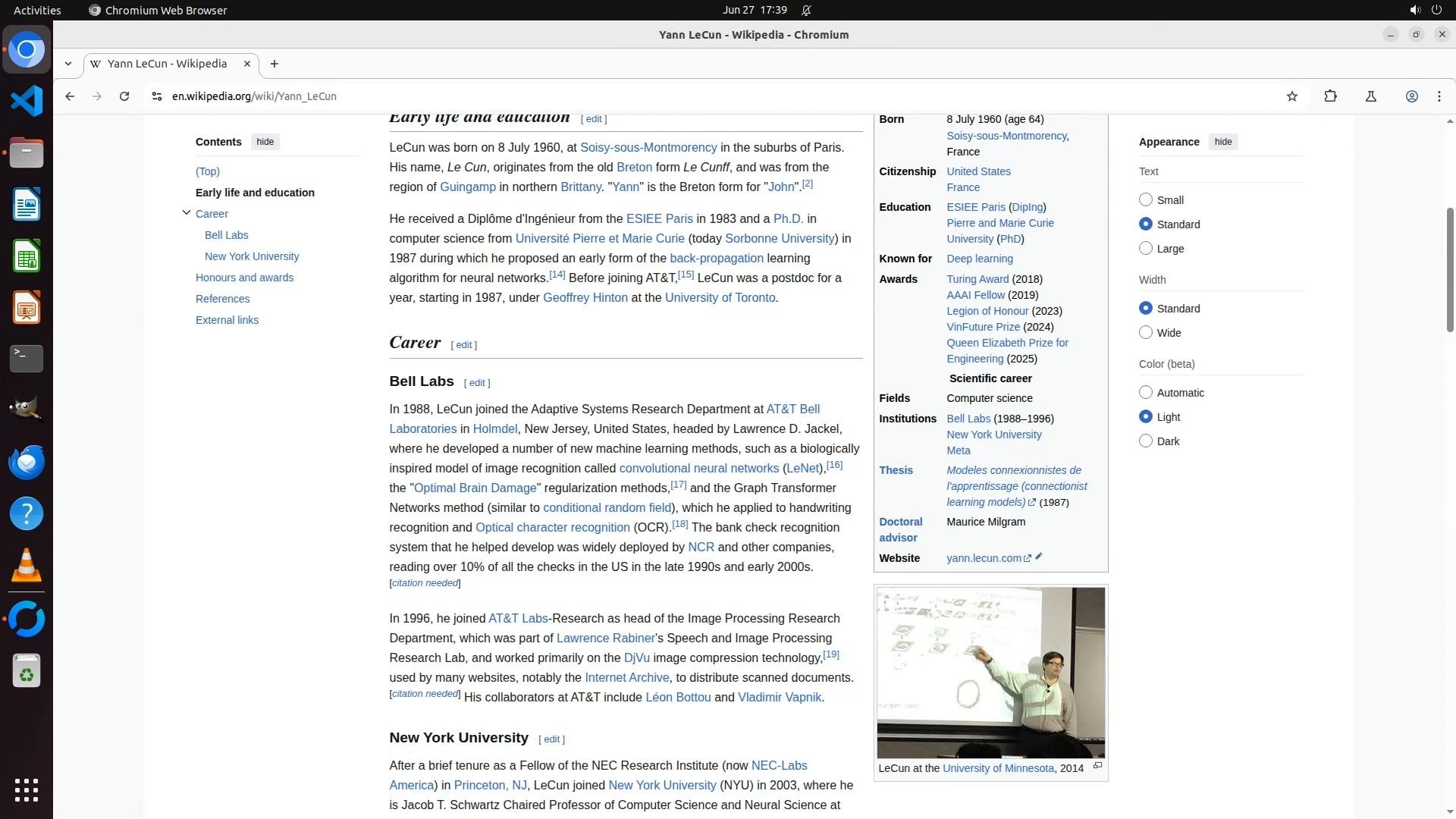Image resolution: width=1456 pixels, height=819 pixels.
Task: Follow the Geoffrey Hinton link
Action: 585,297
